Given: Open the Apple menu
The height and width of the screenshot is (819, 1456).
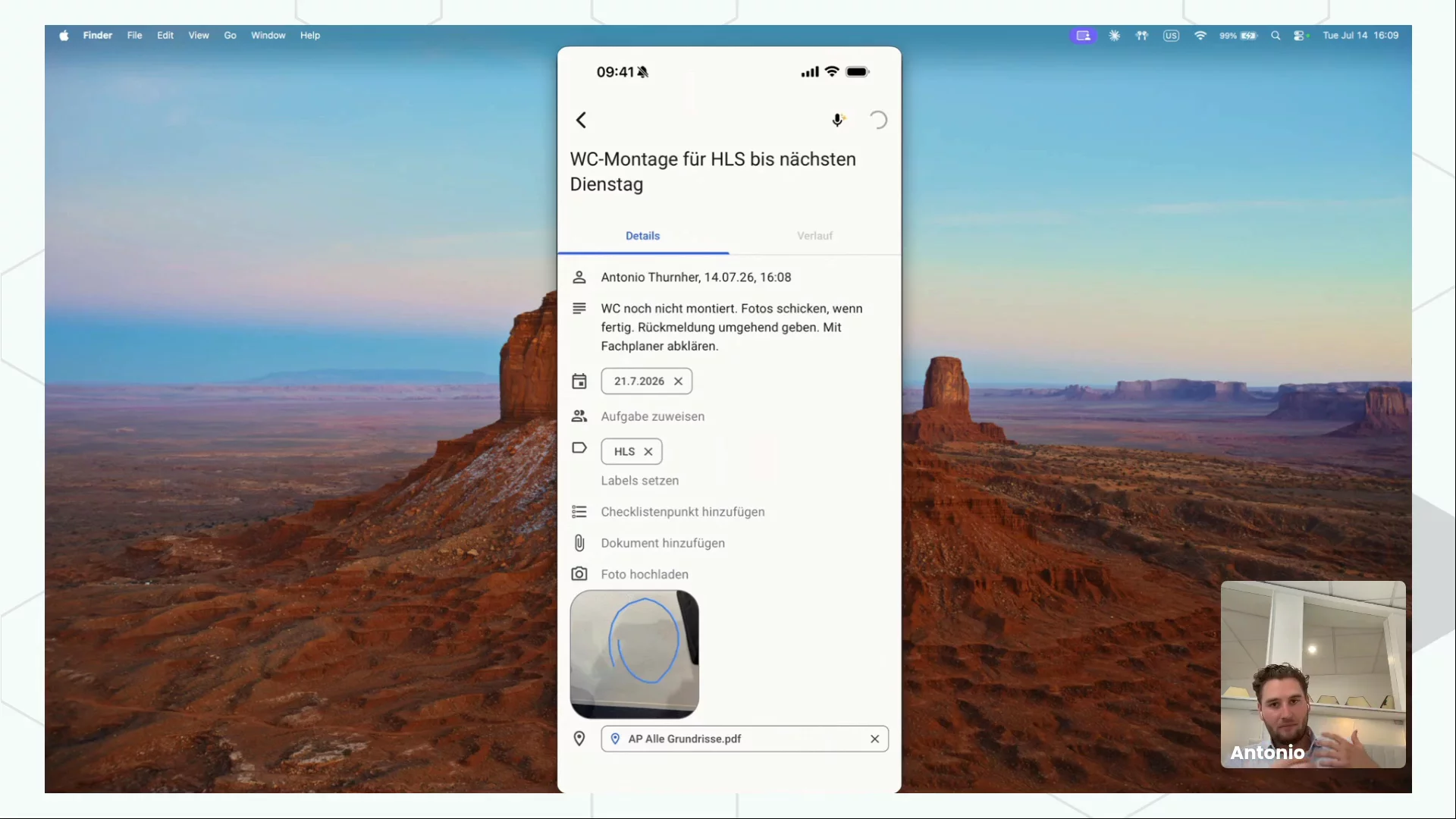Looking at the screenshot, I should [64, 36].
